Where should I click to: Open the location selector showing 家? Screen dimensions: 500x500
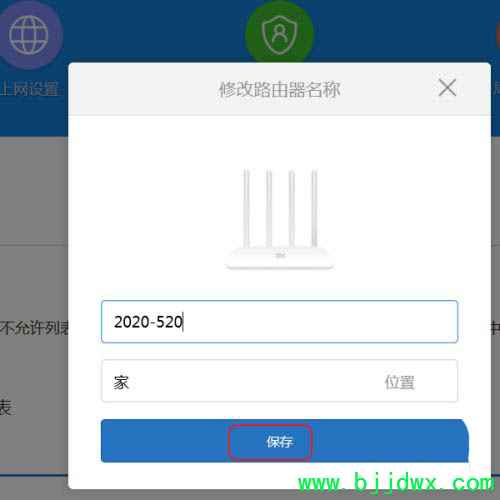279,381
